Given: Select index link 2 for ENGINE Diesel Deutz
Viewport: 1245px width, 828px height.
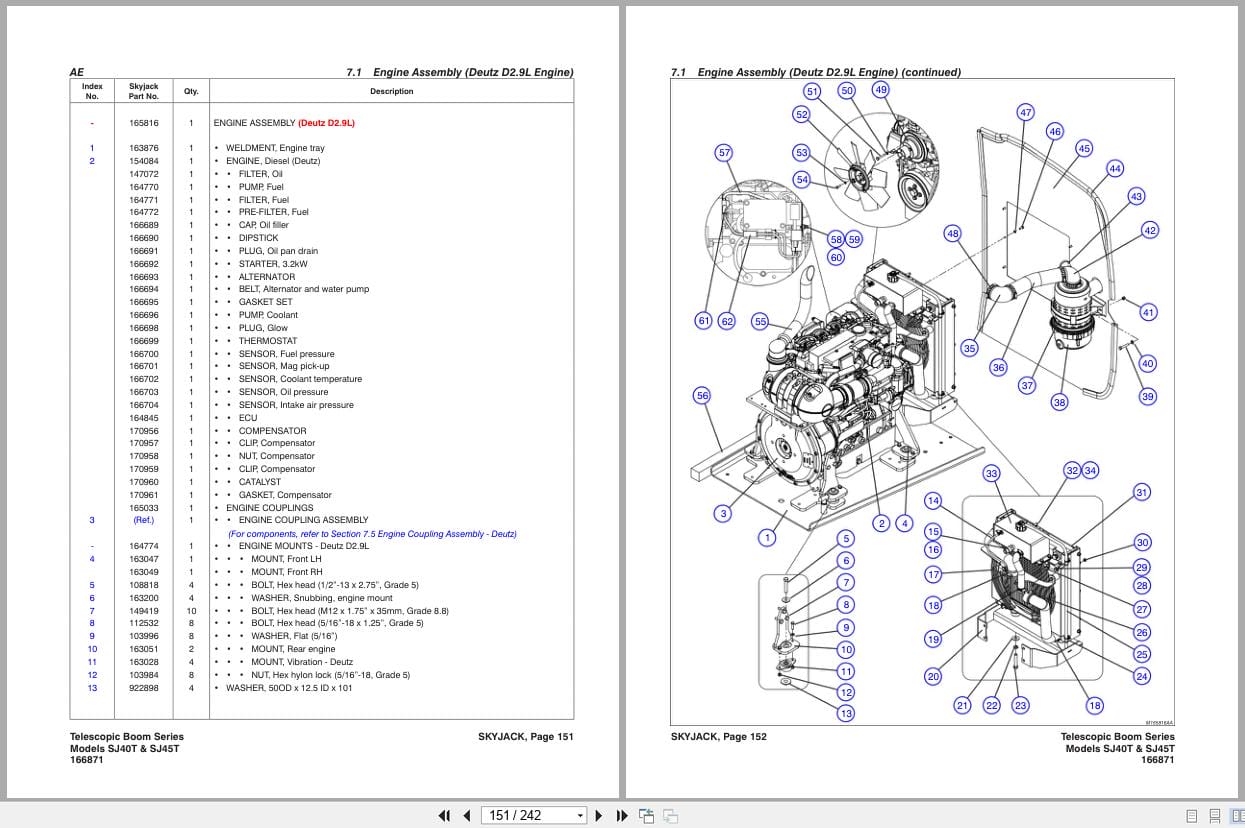Looking at the screenshot, I should [x=92, y=160].
